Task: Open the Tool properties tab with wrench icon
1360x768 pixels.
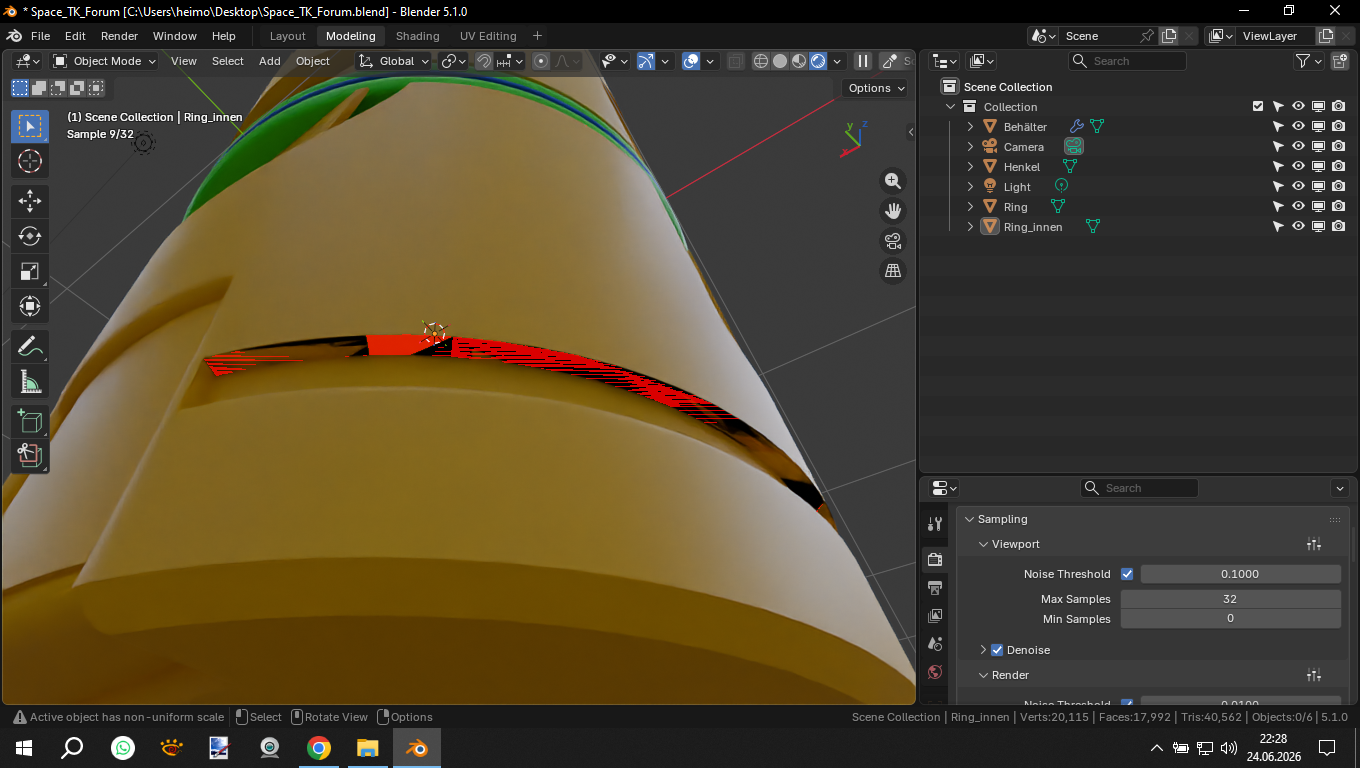Action: [935, 524]
